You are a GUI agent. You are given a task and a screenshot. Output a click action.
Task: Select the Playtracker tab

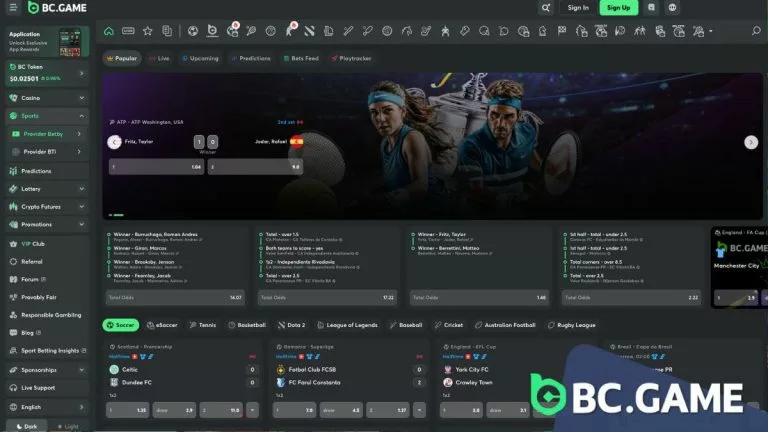pyautogui.click(x=351, y=58)
